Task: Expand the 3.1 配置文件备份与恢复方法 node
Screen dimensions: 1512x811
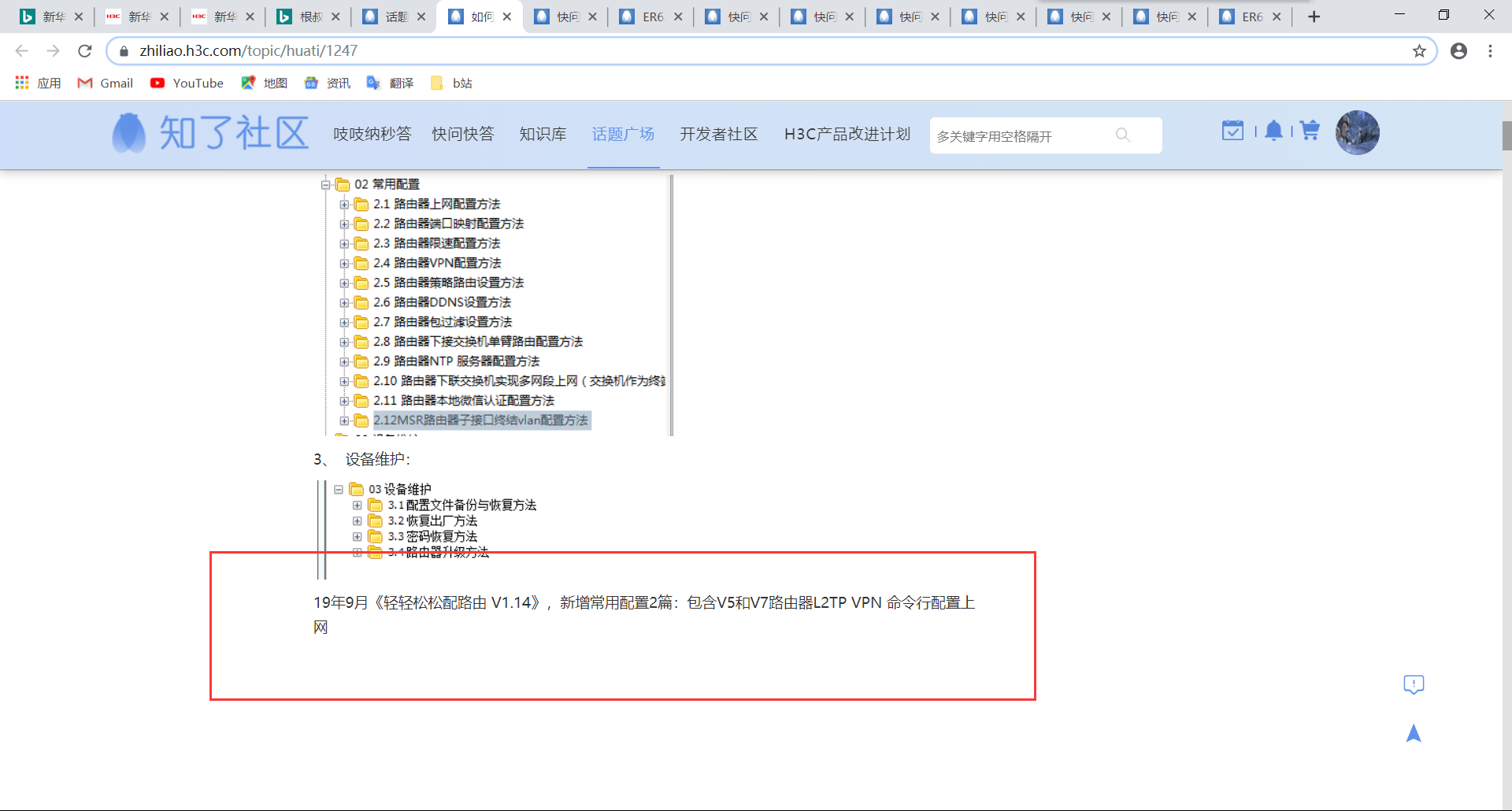Action: click(x=358, y=505)
